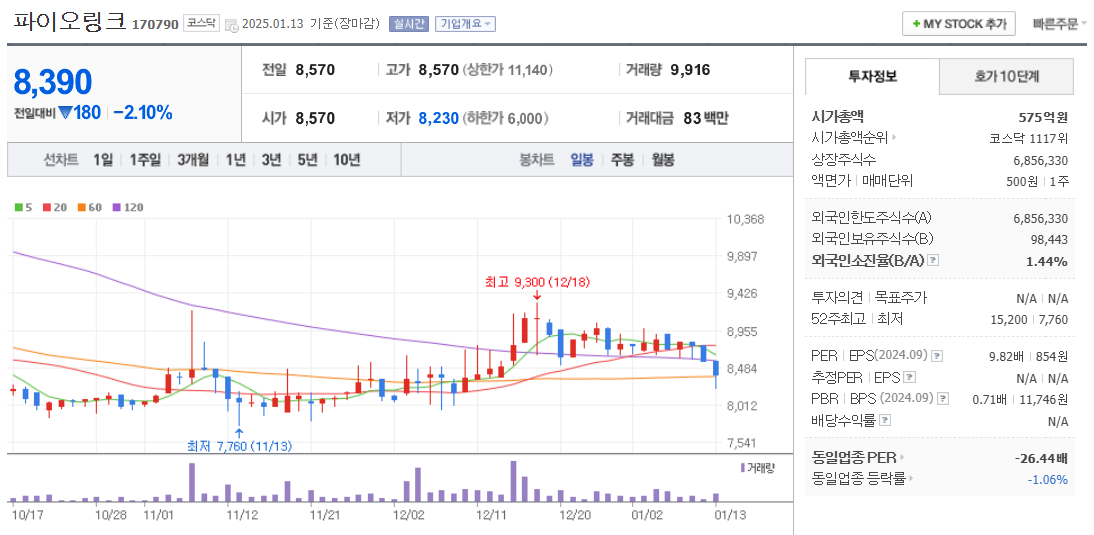The height and width of the screenshot is (535, 1094).
Task: Click the 거래대금 value 83 백만
Action: pyautogui.click(x=706, y=118)
